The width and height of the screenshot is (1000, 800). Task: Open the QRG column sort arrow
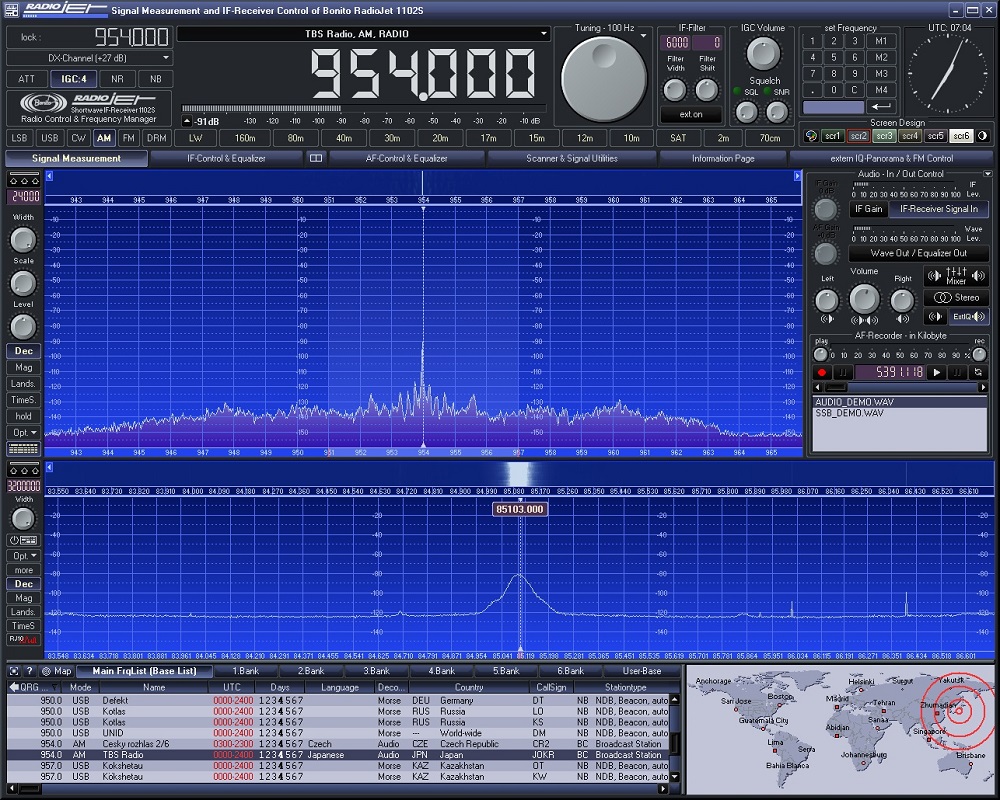pos(54,687)
